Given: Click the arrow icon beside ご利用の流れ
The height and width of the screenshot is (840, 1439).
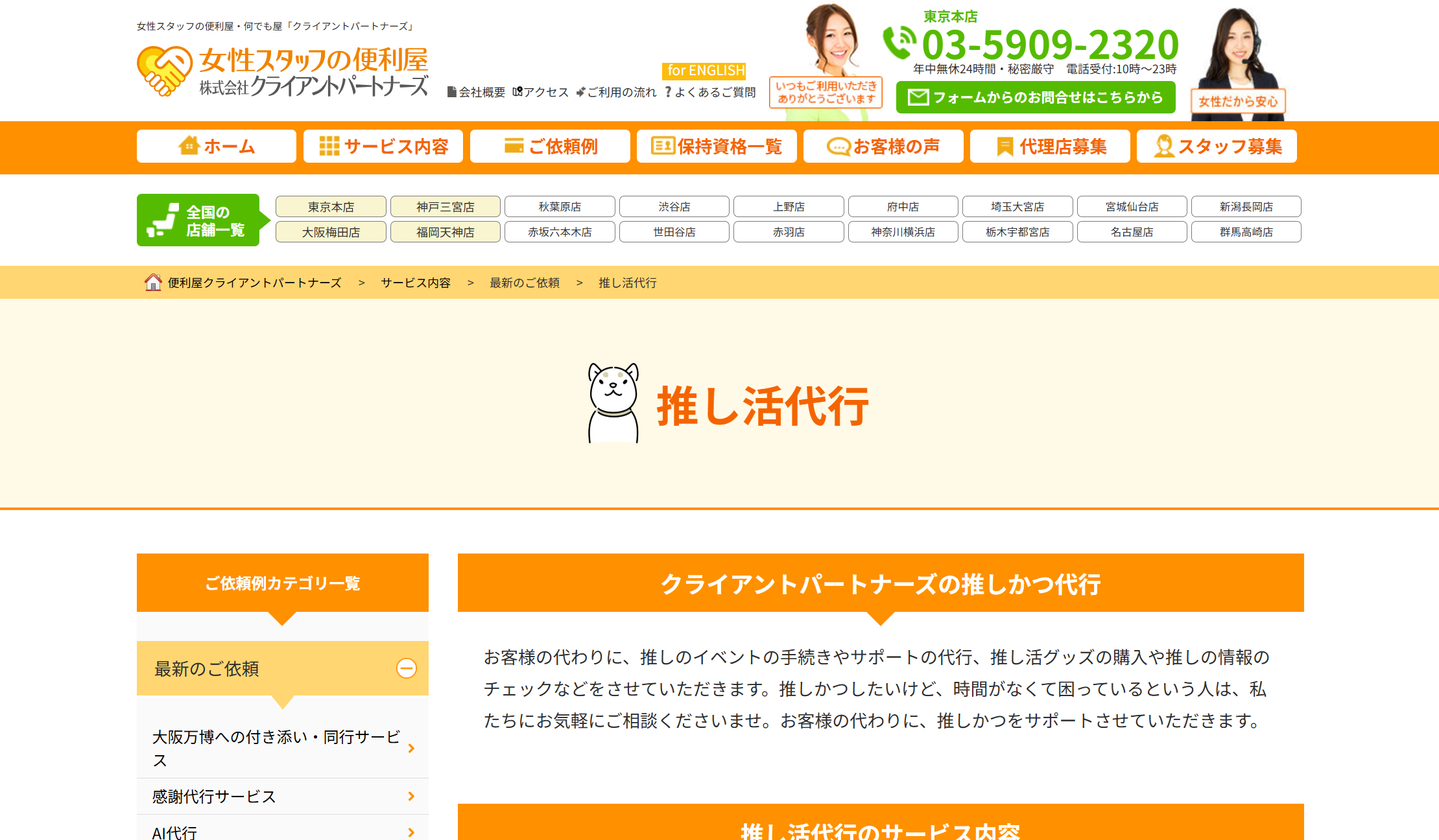Looking at the screenshot, I should (580, 92).
